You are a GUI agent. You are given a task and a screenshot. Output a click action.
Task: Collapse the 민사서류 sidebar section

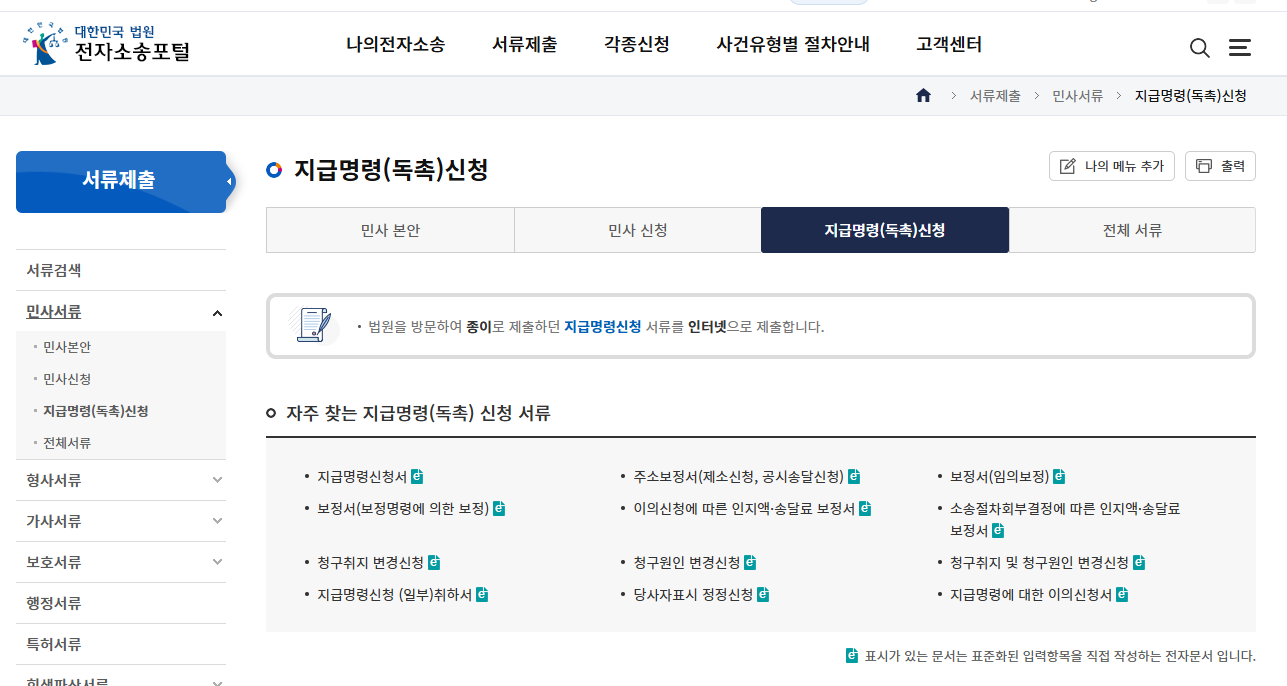tap(217, 311)
